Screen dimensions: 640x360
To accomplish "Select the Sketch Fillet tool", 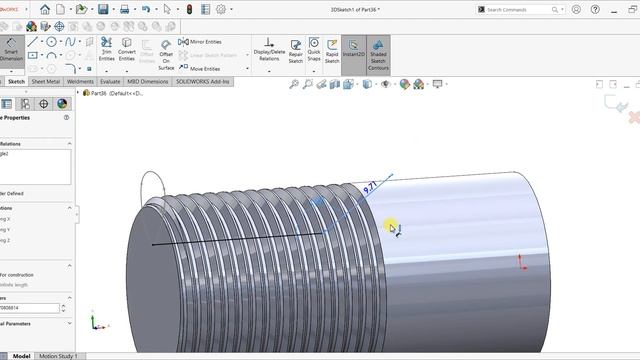I will point(71,68).
